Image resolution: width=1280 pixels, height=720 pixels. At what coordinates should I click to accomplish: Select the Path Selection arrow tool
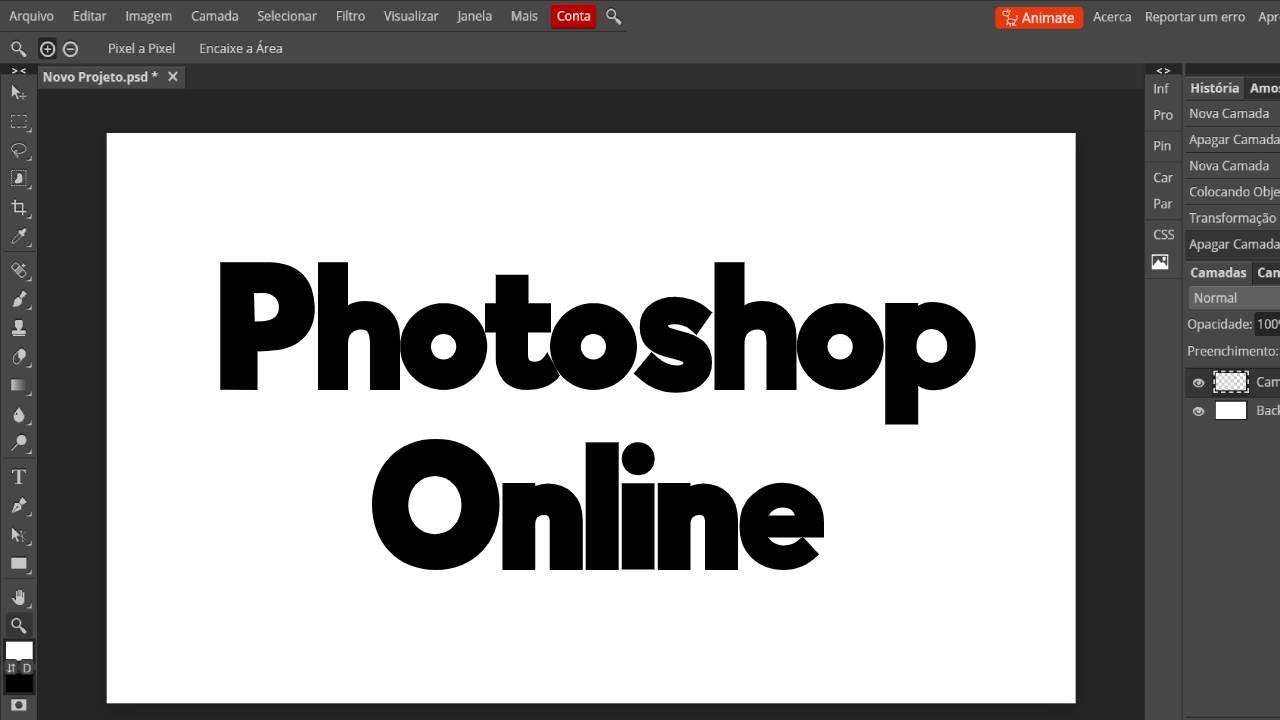tap(18, 535)
